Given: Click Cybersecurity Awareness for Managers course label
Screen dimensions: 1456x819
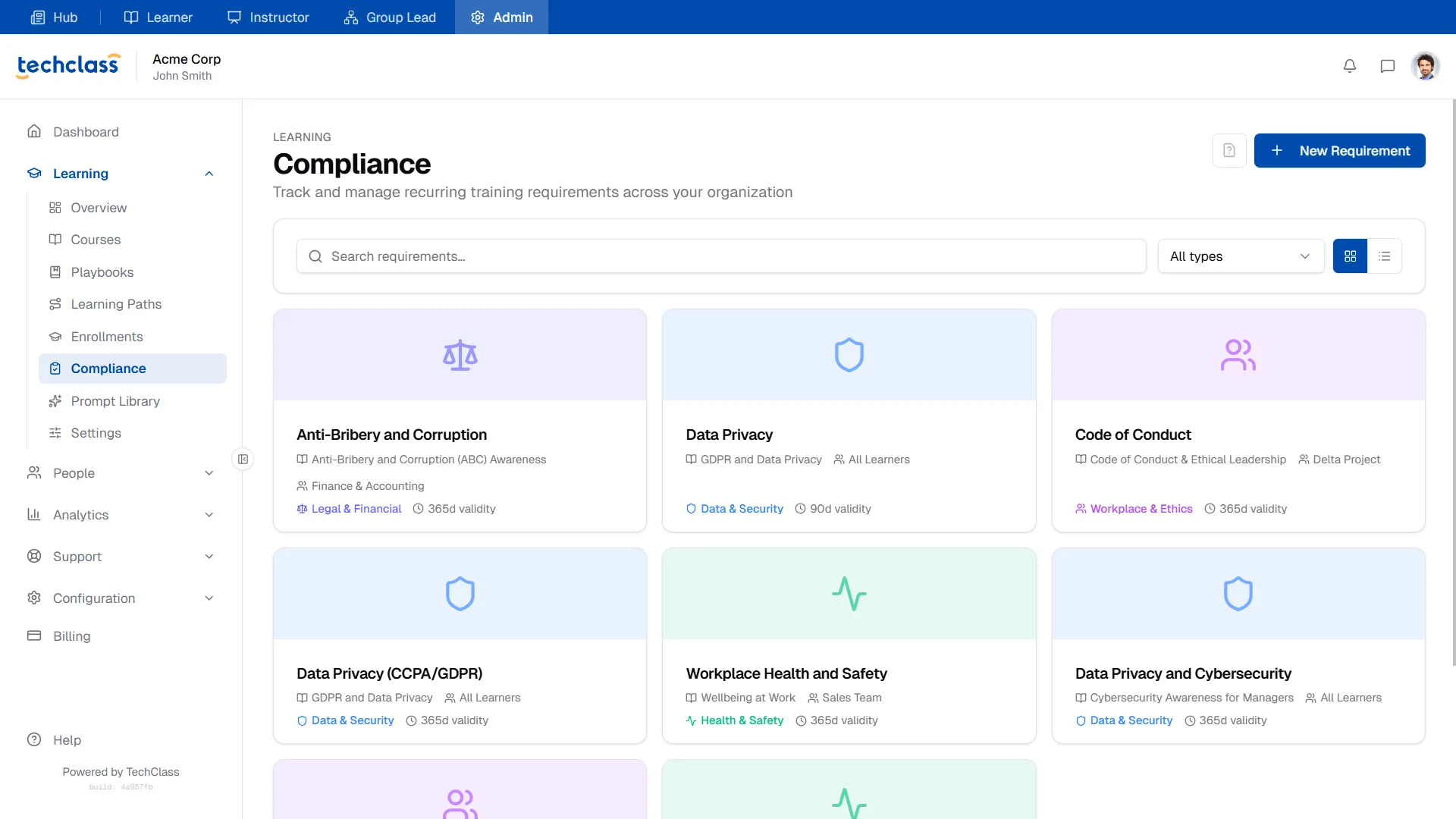Looking at the screenshot, I should (x=1185, y=698).
